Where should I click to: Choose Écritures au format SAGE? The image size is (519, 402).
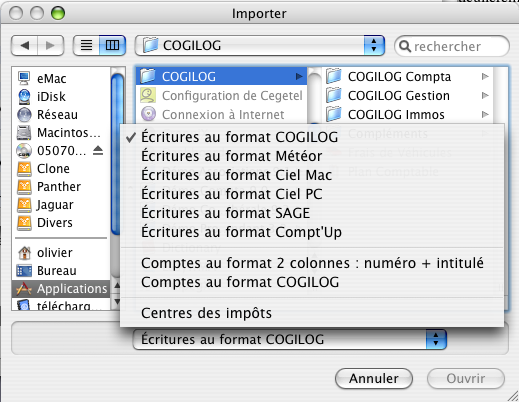(226, 213)
